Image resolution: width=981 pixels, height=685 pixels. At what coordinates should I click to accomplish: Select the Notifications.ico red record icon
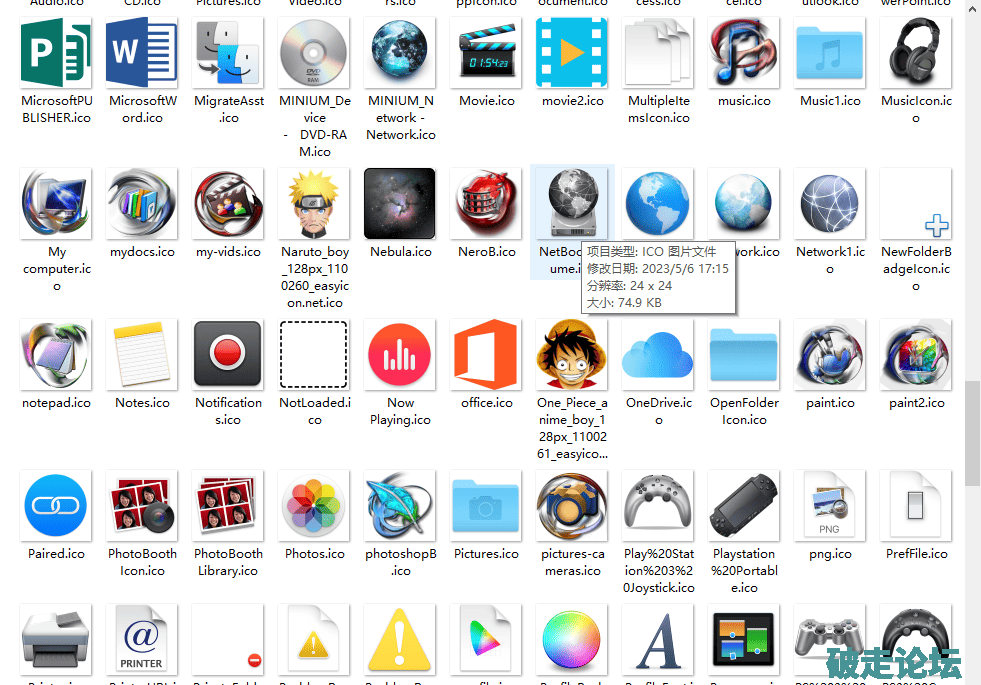tap(228, 355)
